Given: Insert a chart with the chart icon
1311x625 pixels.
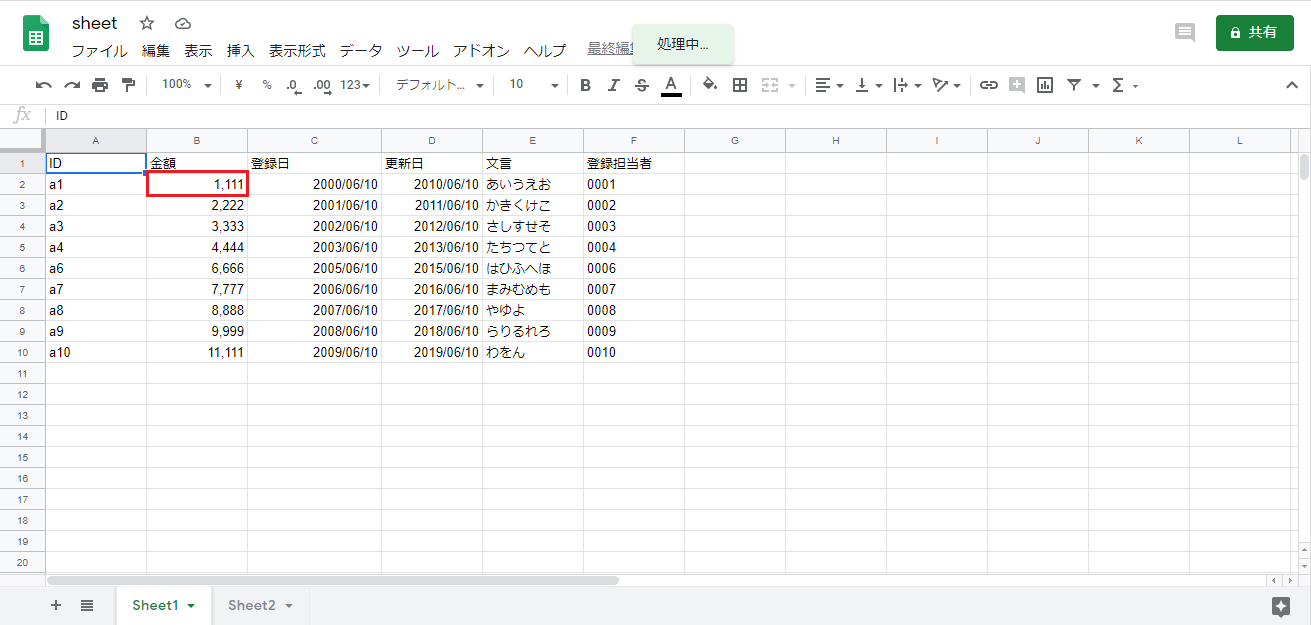Looking at the screenshot, I should pyautogui.click(x=1044, y=85).
